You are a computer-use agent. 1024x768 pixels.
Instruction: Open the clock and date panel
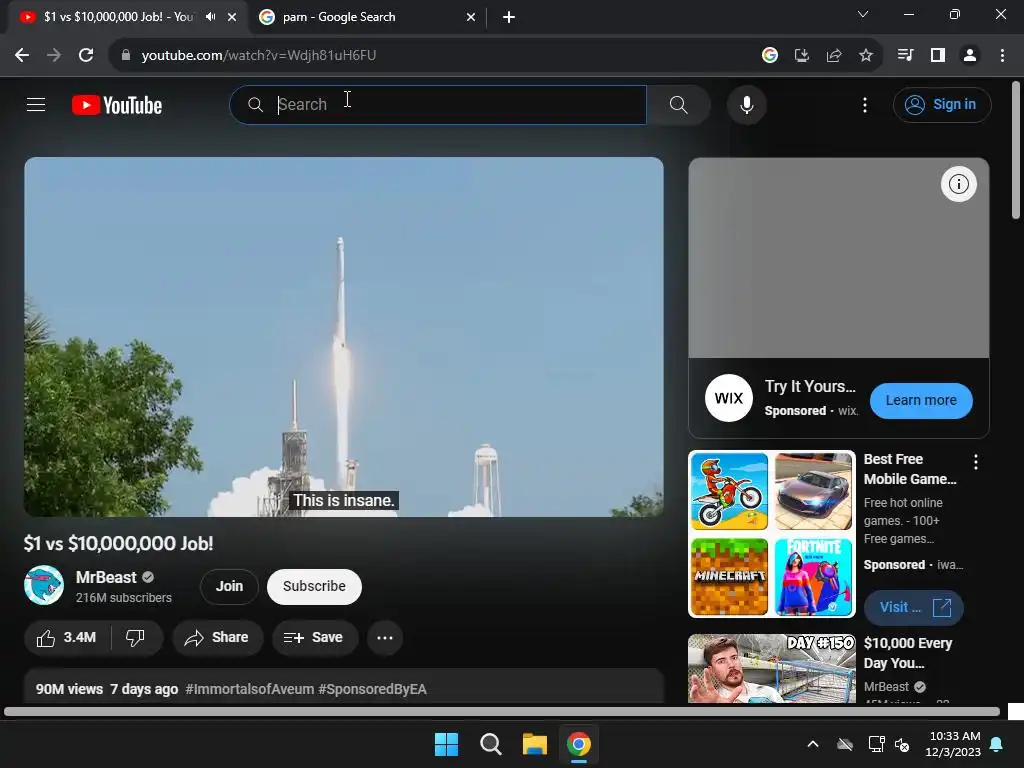pos(952,744)
